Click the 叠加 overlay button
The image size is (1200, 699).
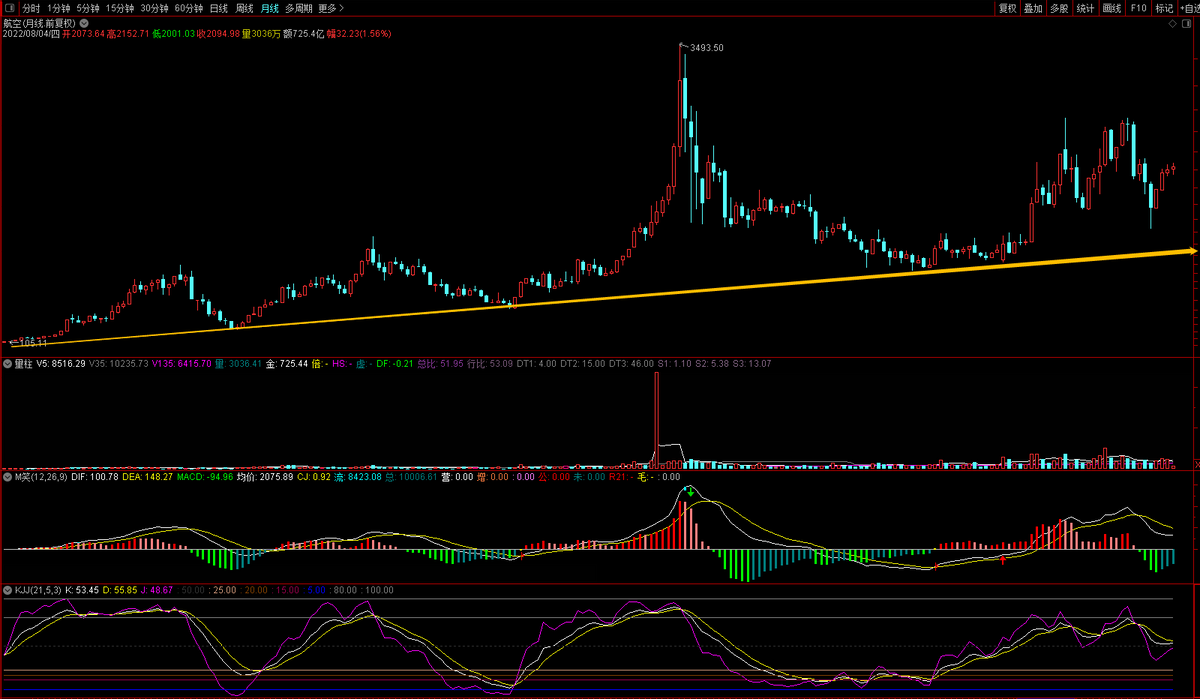coord(1033,8)
